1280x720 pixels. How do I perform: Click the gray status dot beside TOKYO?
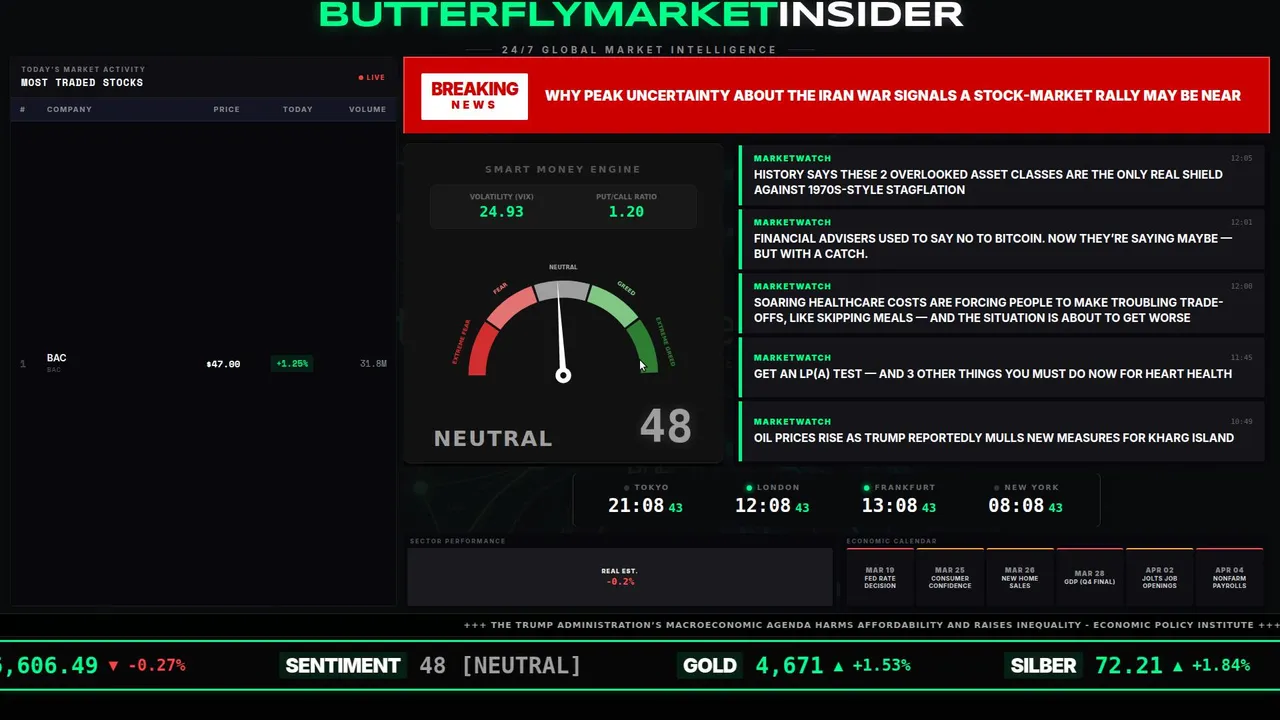(626, 488)
